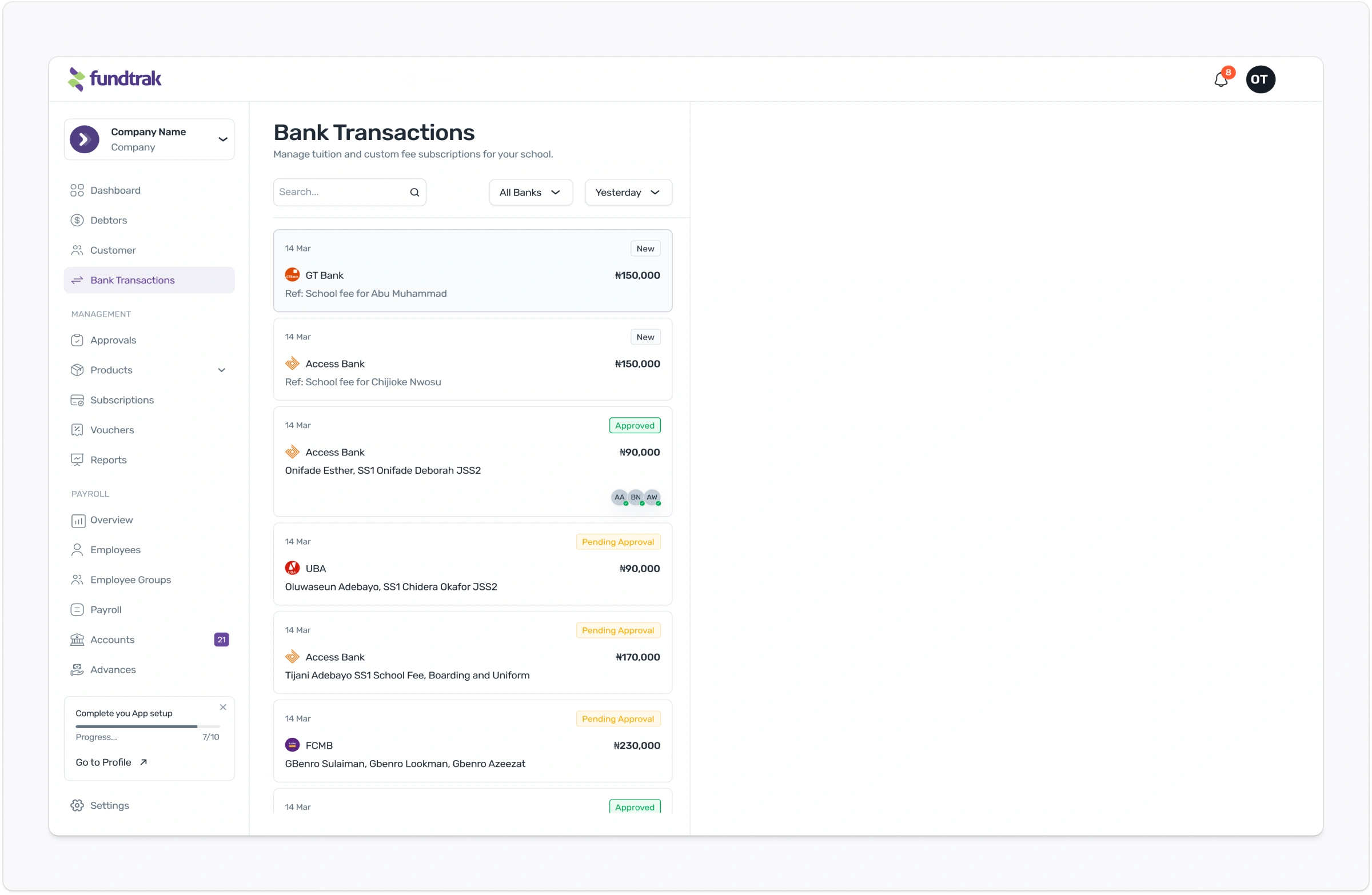Click the Payroll icon in sidebar
This screenshot has width=1372, height=895.
click(77, 610)
